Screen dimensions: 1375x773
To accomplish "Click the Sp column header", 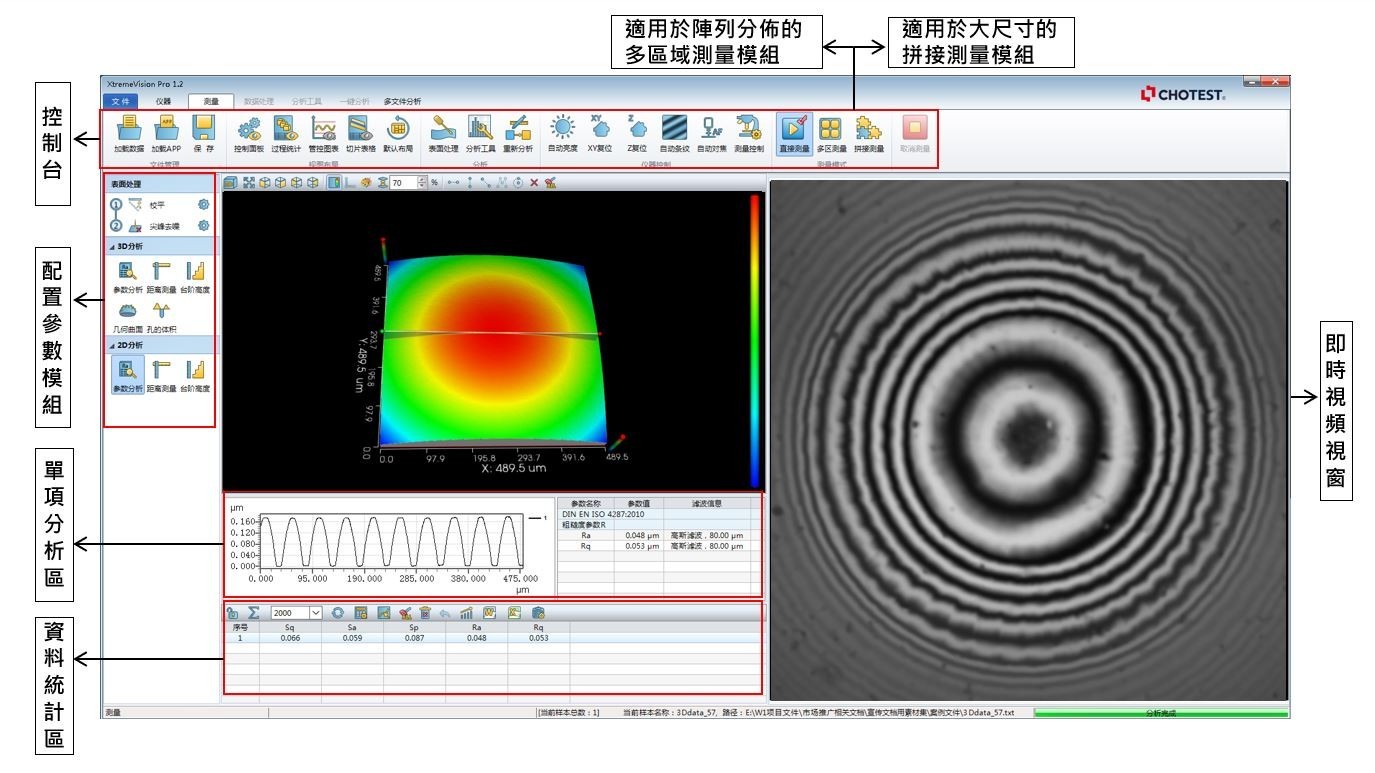I will click(x=415, y=627).
